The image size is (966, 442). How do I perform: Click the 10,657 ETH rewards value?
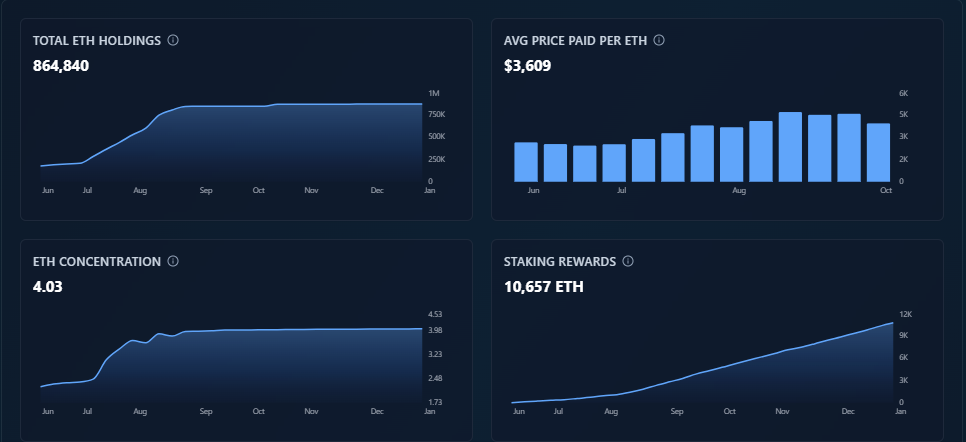click(x=544, y=287)
